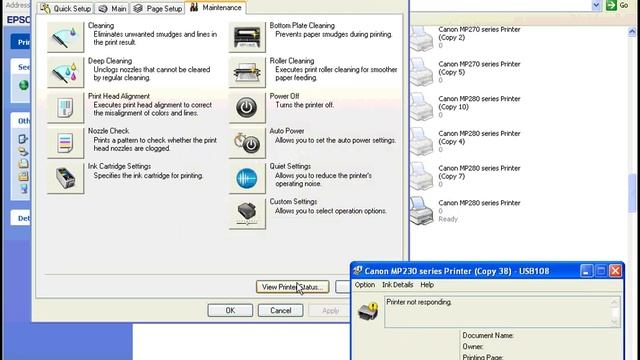Expand the address bar dropdown arrow
640x360 pixels.
(x=596, y=5)
